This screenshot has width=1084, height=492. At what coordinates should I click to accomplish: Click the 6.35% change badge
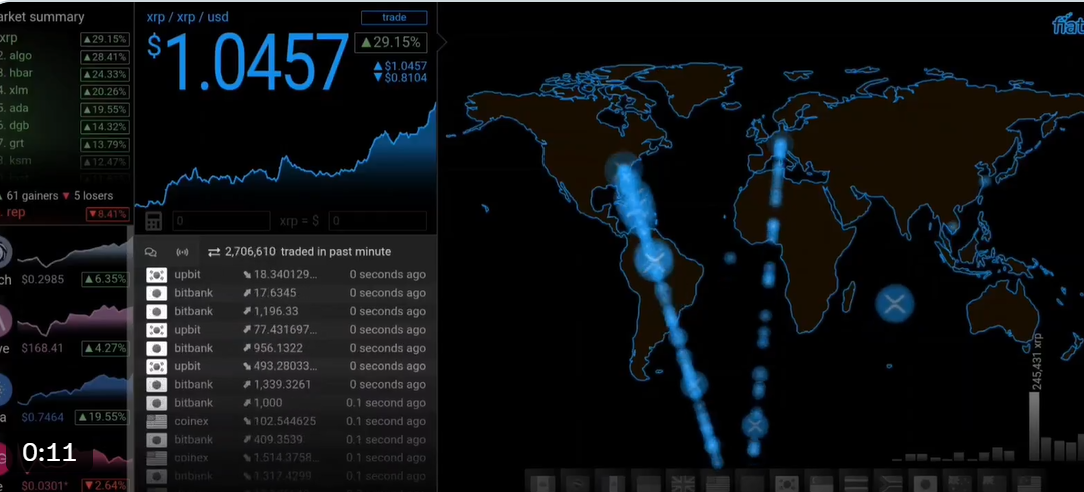tap(105, 279)
